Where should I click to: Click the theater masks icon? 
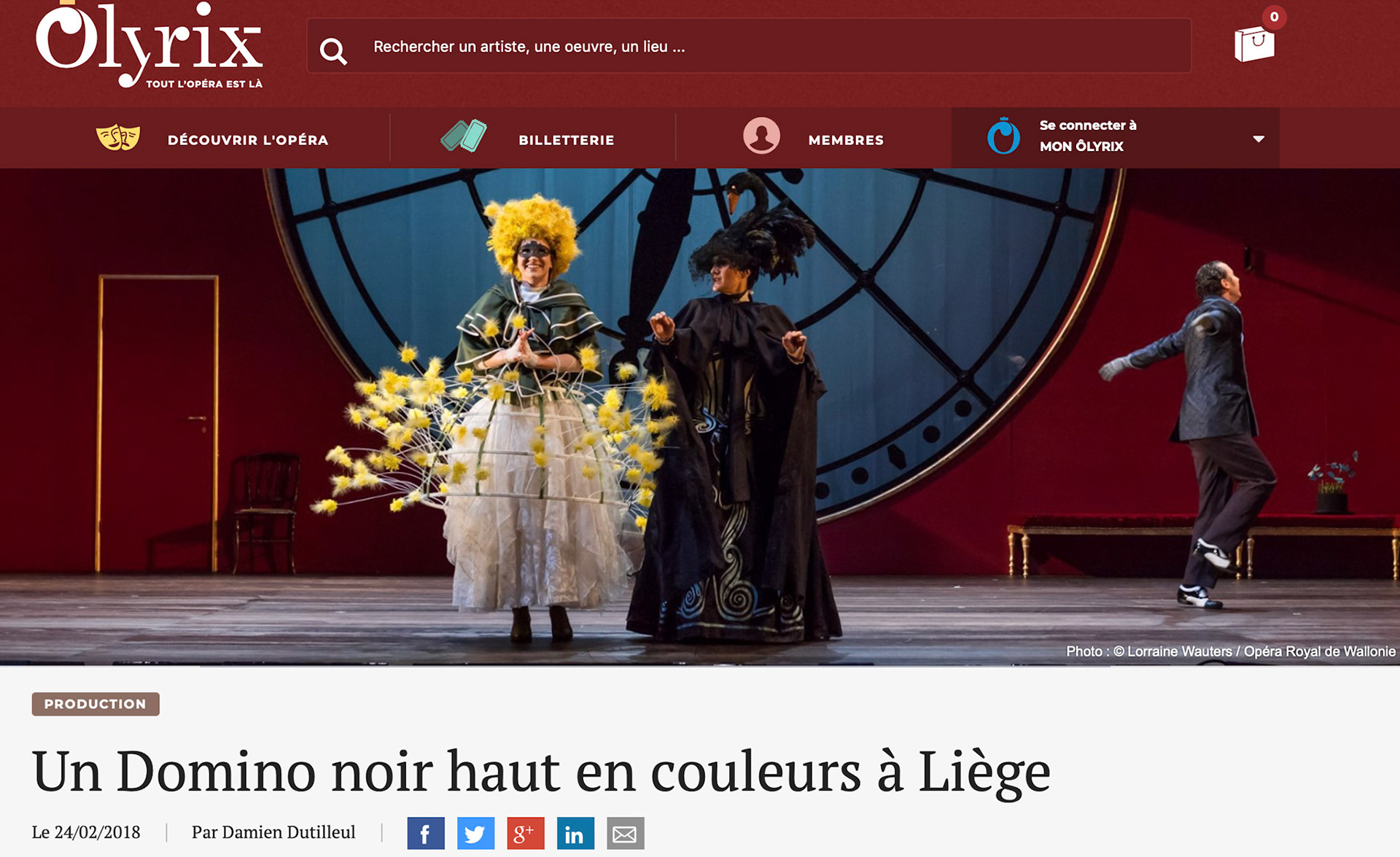117,138
